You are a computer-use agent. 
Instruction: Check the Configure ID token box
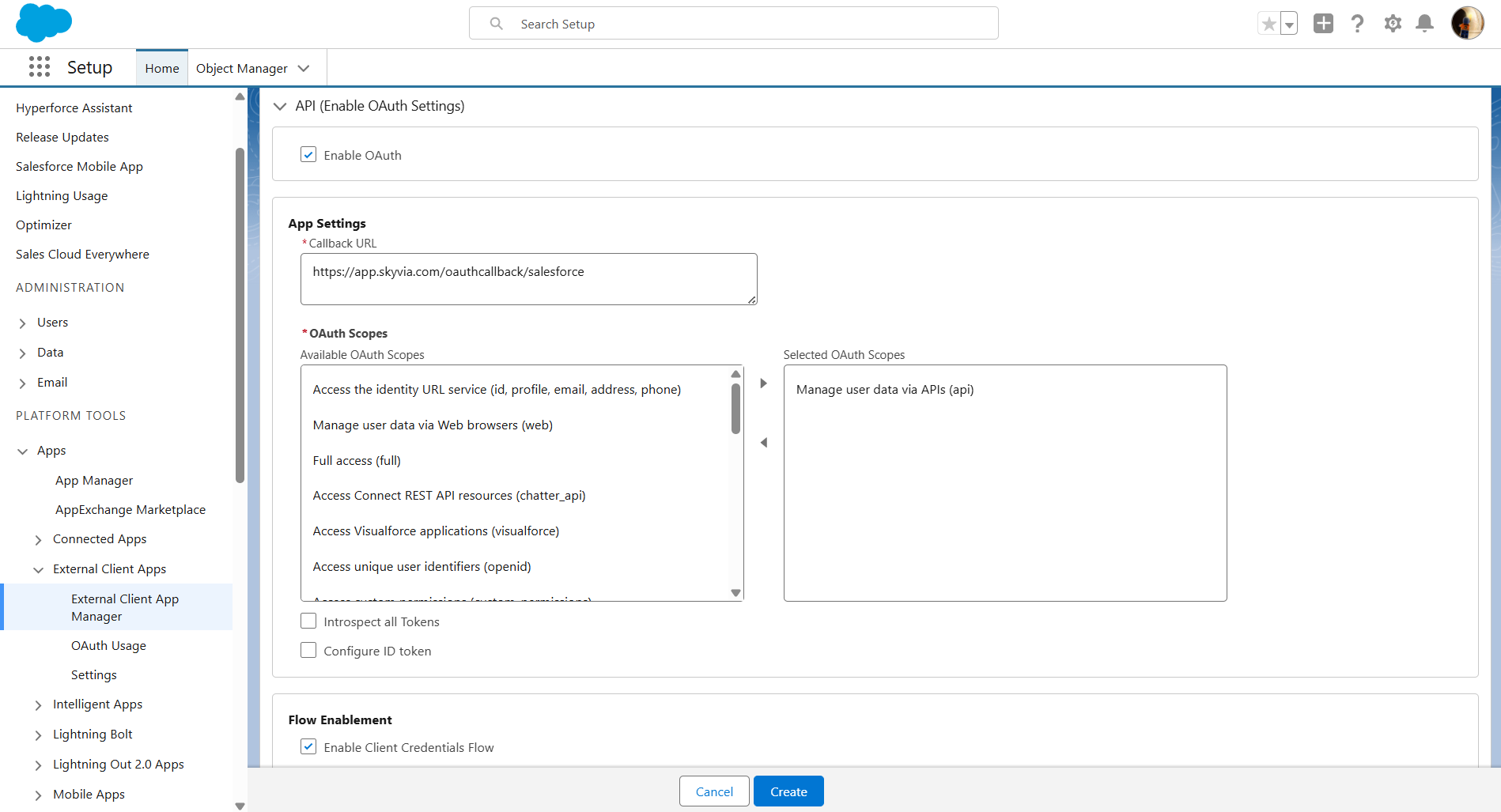(x=308, y=651)
